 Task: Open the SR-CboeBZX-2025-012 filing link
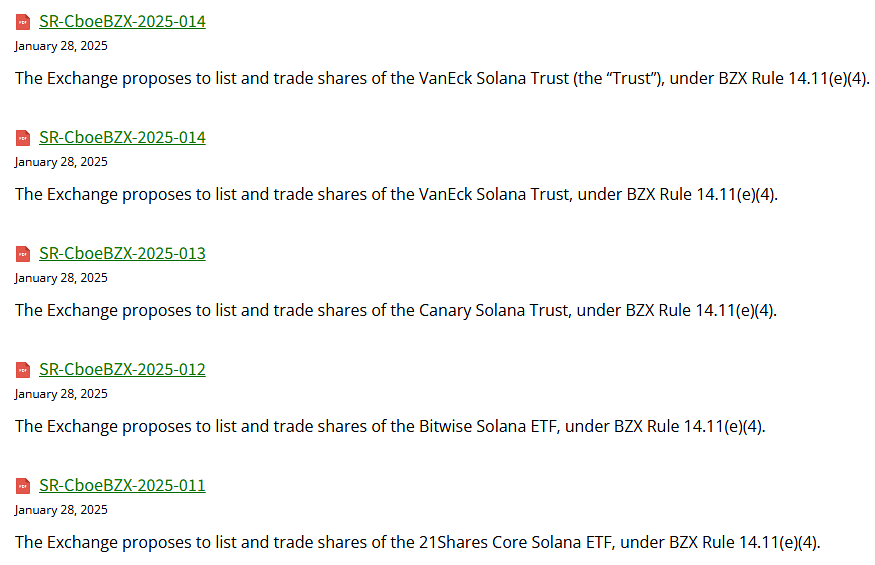tap(122, 370)
